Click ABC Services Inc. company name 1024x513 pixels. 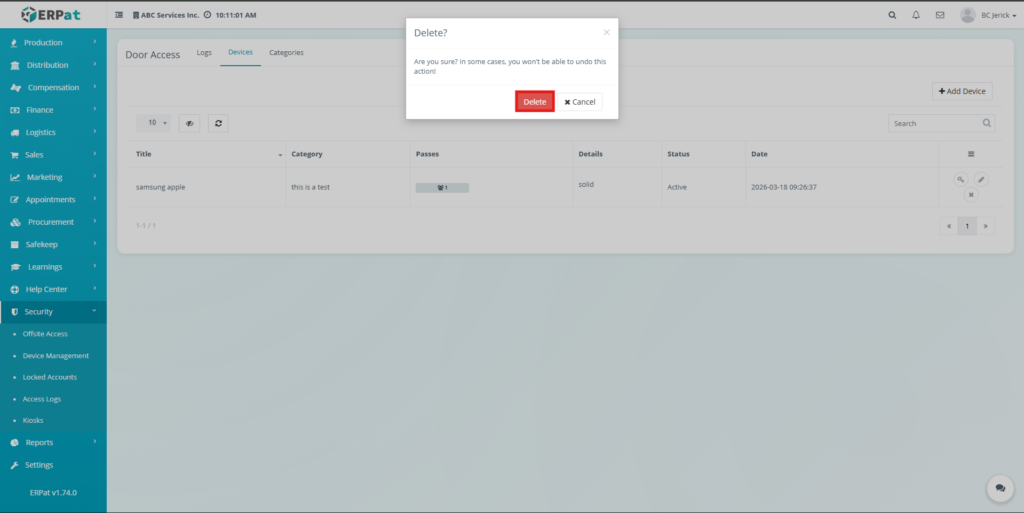click(170, 15)
